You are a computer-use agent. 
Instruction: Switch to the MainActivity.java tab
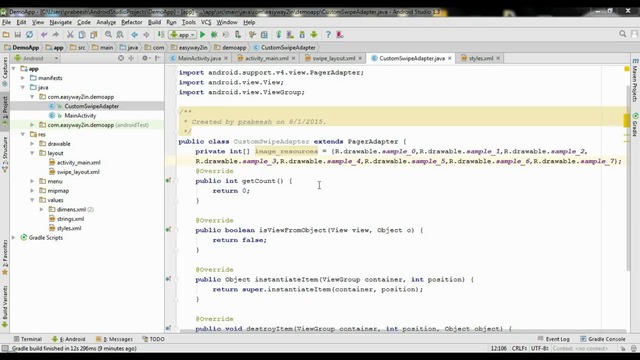tap(199, 58)
